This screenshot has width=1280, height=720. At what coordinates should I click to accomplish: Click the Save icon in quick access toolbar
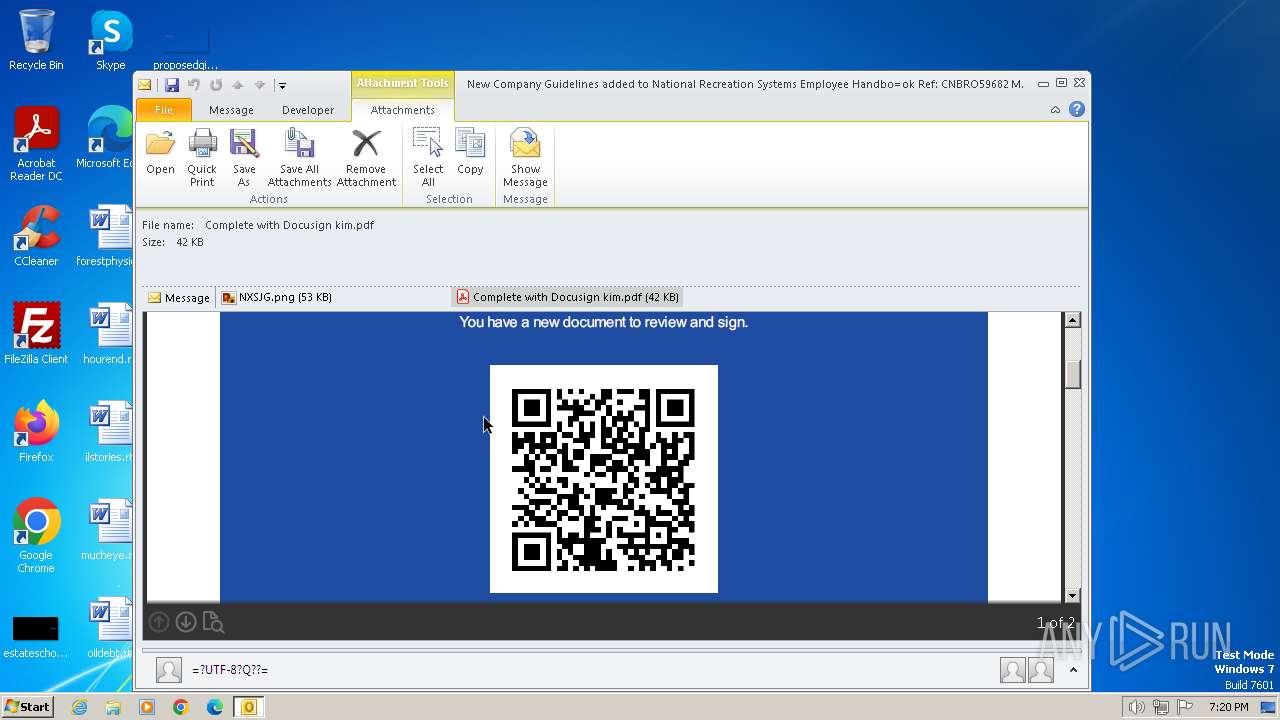point(172,85)
